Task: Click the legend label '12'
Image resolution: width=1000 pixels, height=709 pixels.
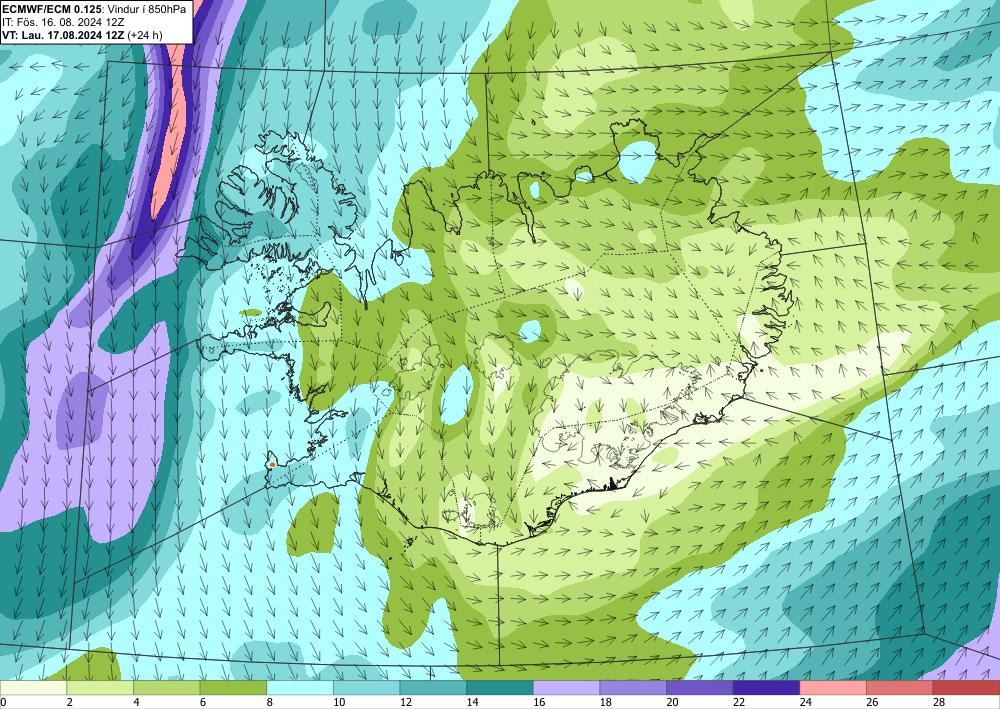Action: tap(406, 703)
